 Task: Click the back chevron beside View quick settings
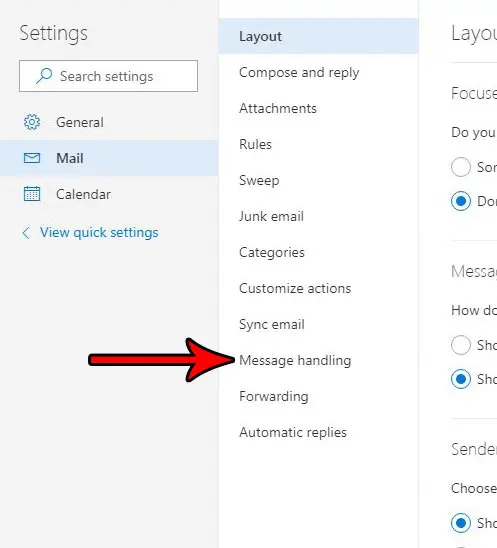coord(26,233)
